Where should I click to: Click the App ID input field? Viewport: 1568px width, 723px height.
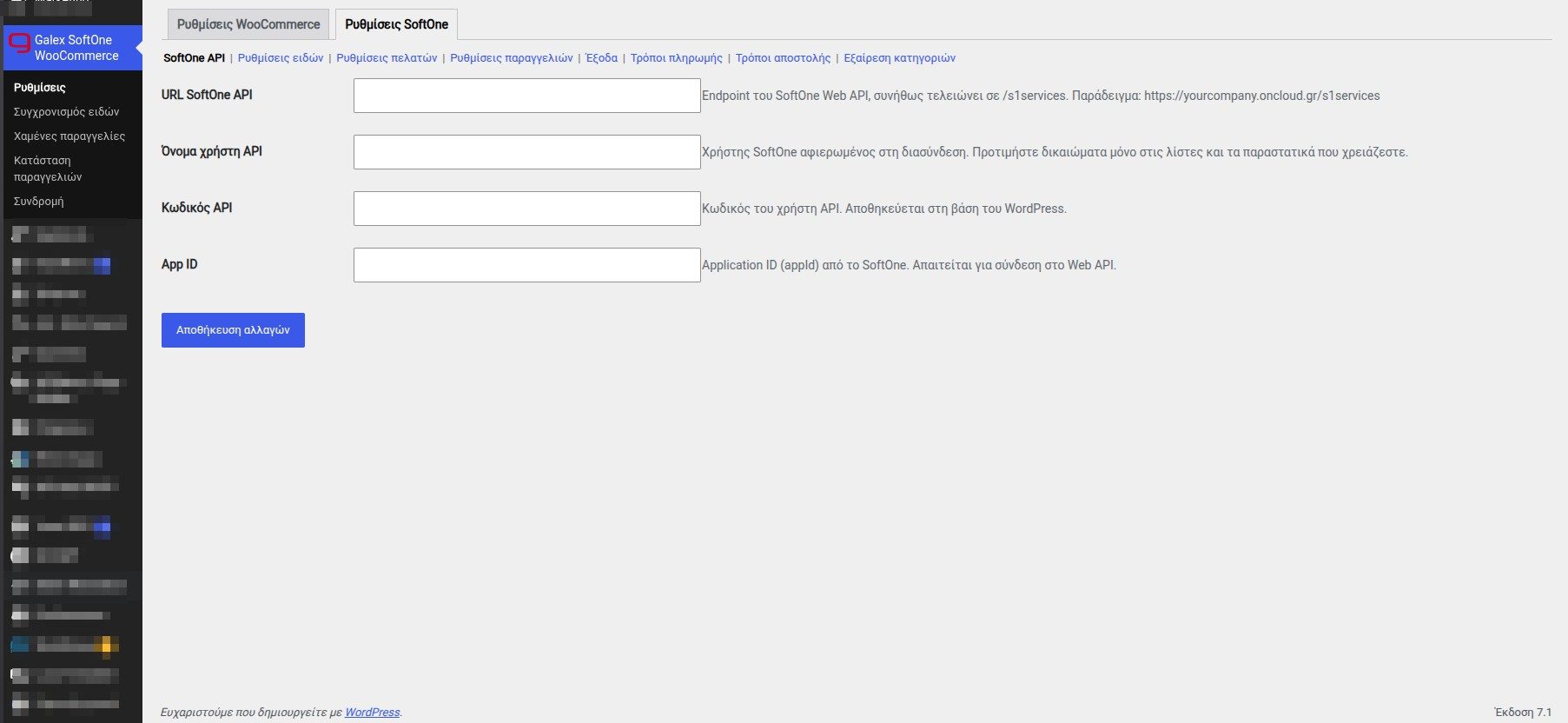[527, 265]
